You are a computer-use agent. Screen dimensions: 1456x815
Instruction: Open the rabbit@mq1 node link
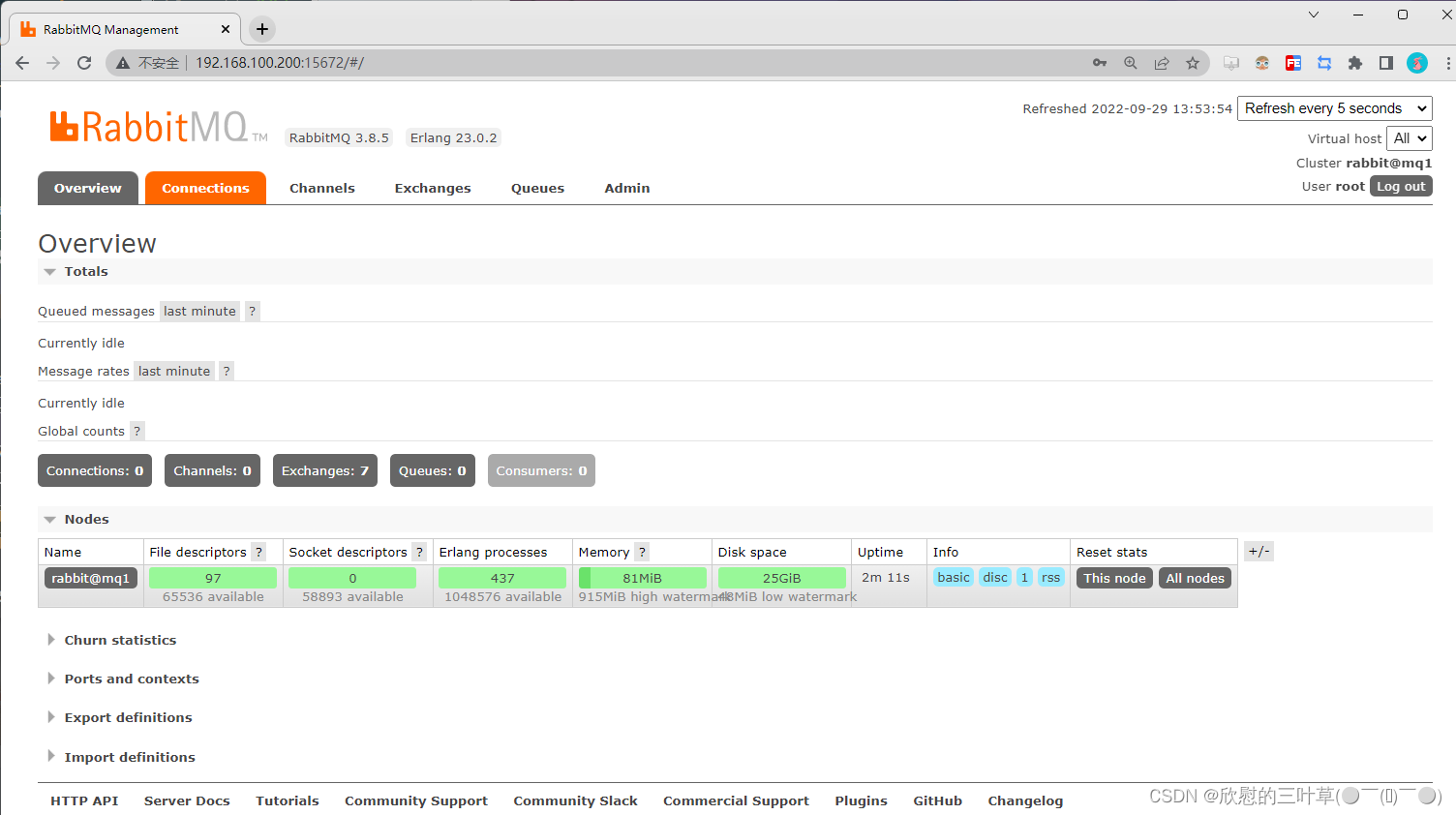[x=91, y=578]
